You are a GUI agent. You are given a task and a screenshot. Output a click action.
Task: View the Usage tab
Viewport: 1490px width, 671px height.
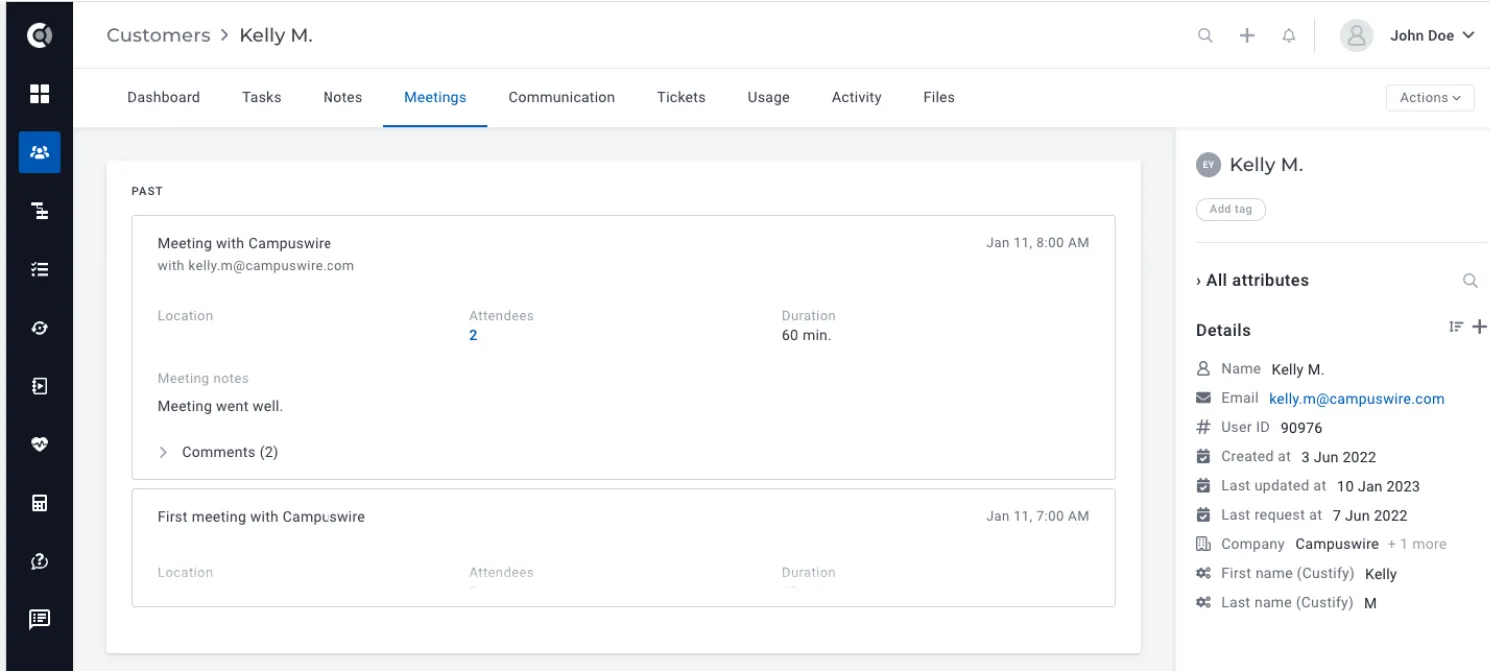768,97
